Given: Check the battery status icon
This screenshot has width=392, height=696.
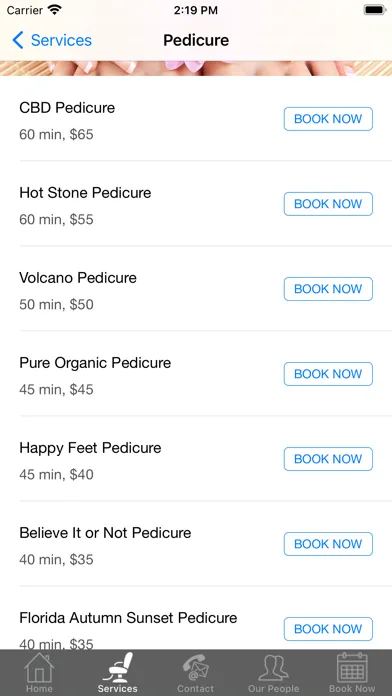Looking at the screenshot, I should click(375, 10).
